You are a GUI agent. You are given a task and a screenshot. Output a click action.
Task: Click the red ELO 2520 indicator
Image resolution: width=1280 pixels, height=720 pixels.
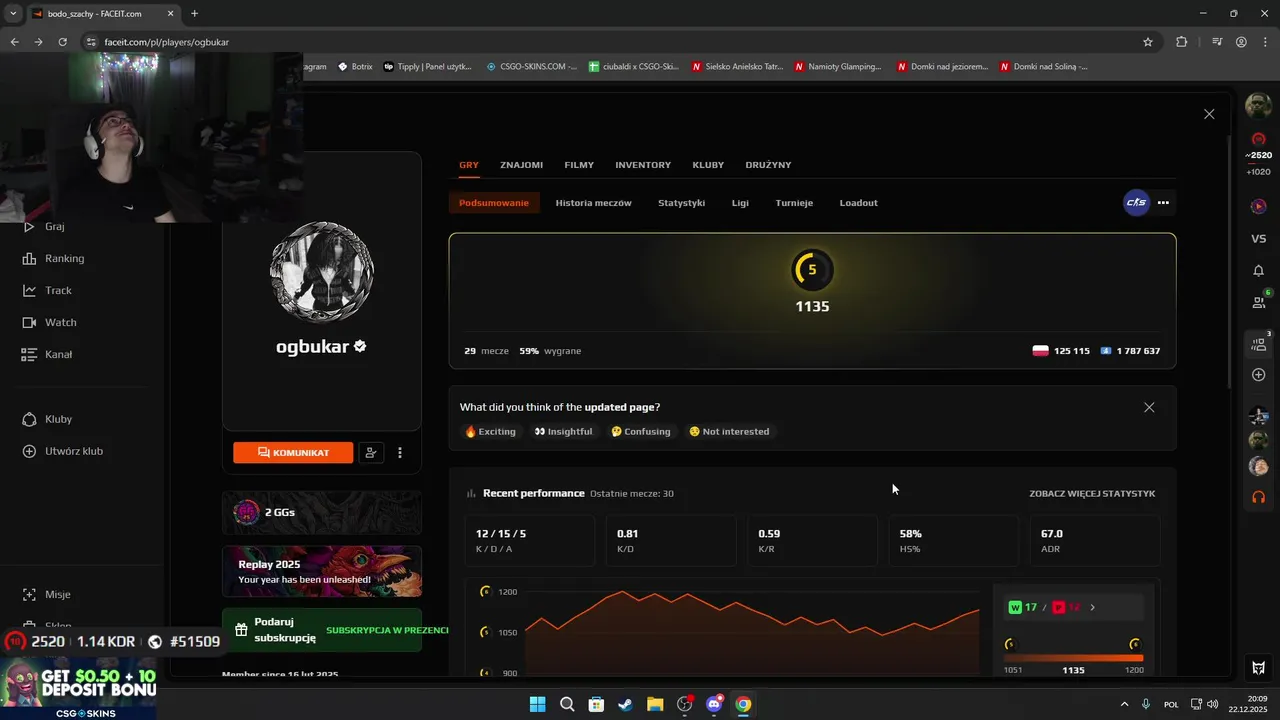(1259, 147)
